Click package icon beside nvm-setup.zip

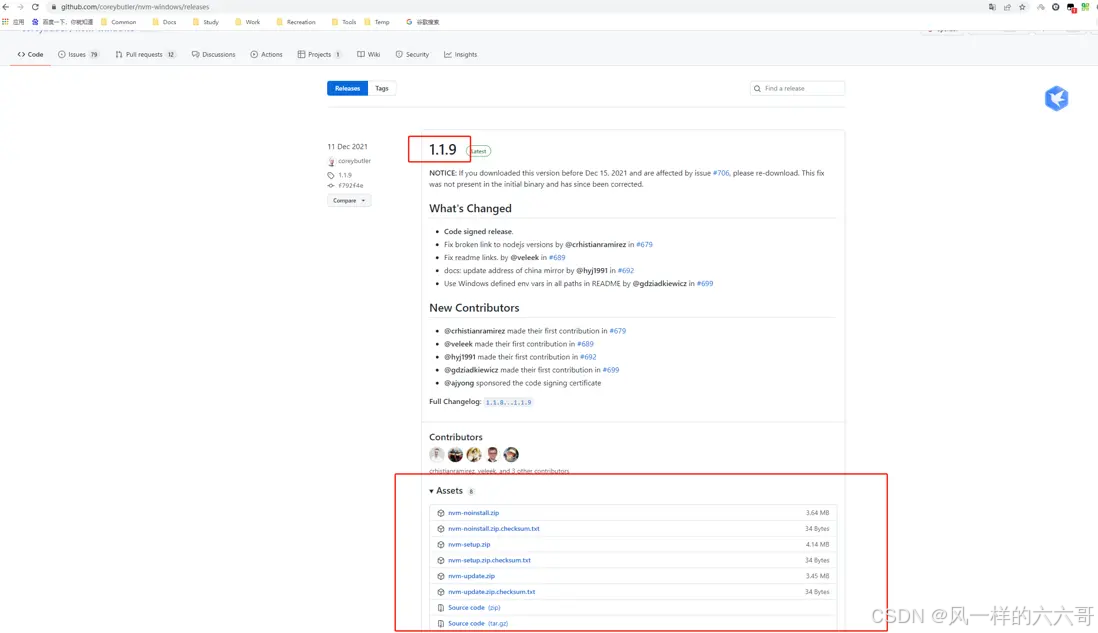440,545
